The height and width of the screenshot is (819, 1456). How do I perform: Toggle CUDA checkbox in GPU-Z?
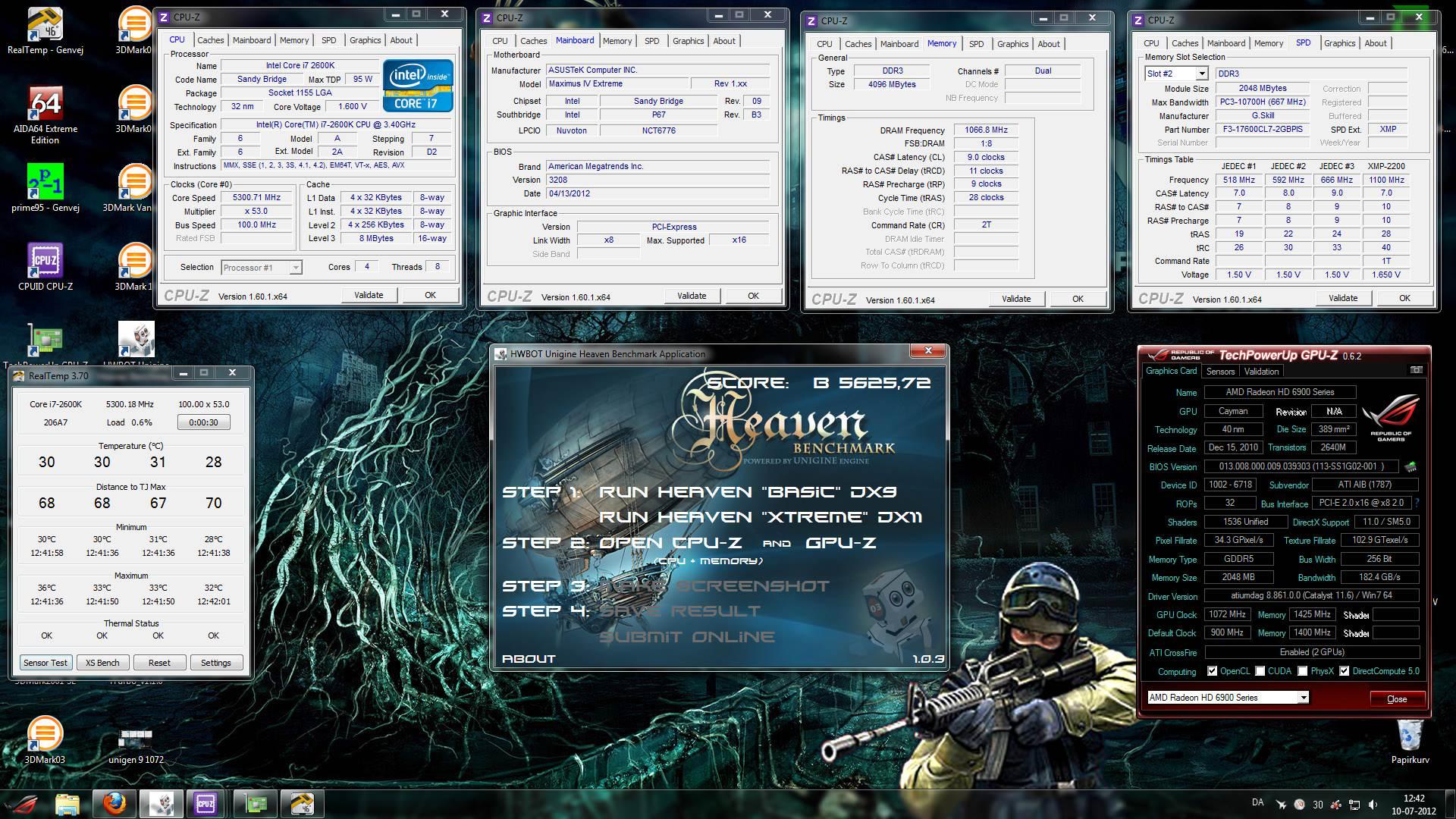point(1260,671)
